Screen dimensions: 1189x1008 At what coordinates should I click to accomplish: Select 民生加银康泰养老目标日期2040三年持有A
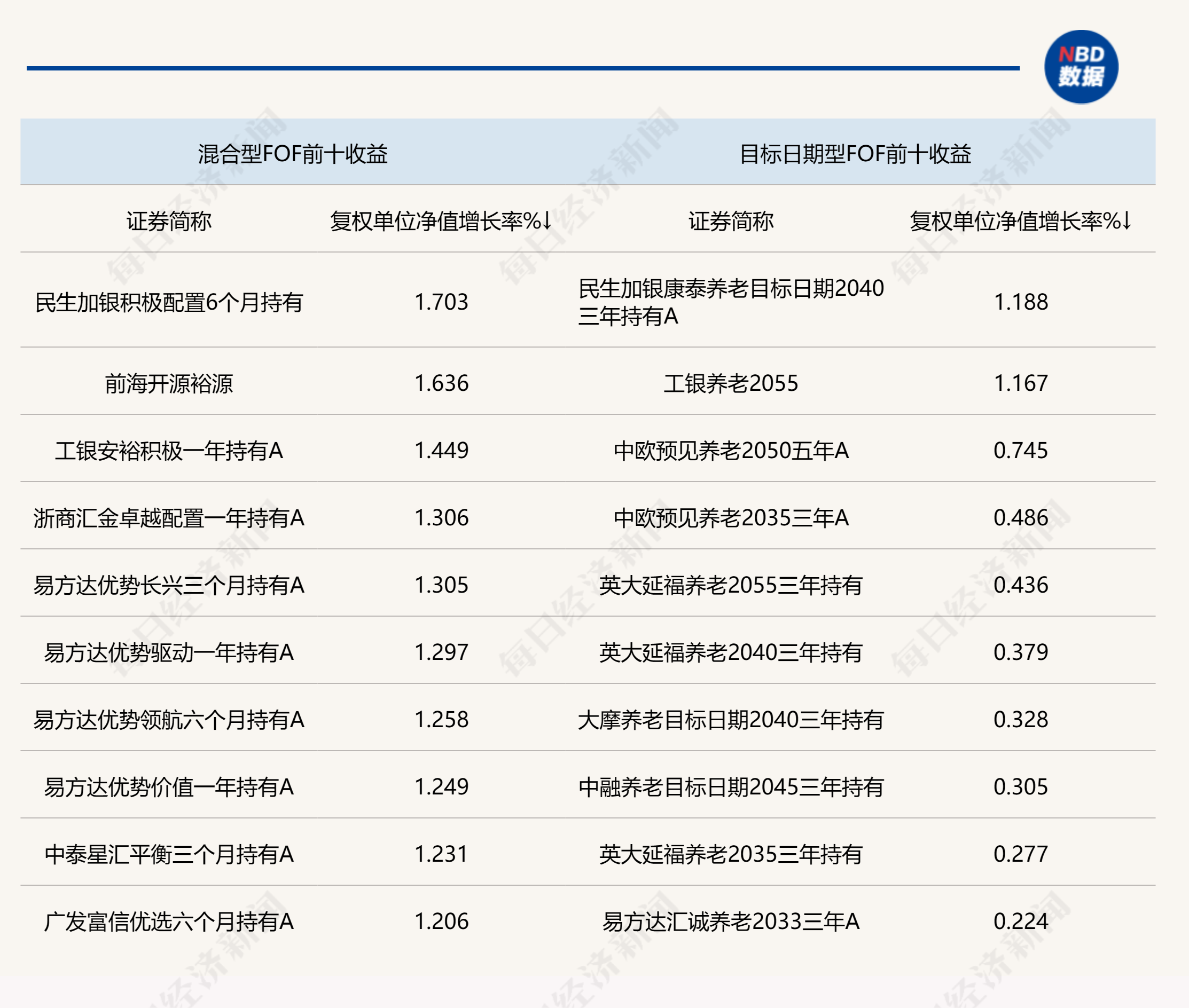click(x=731, y=302)
